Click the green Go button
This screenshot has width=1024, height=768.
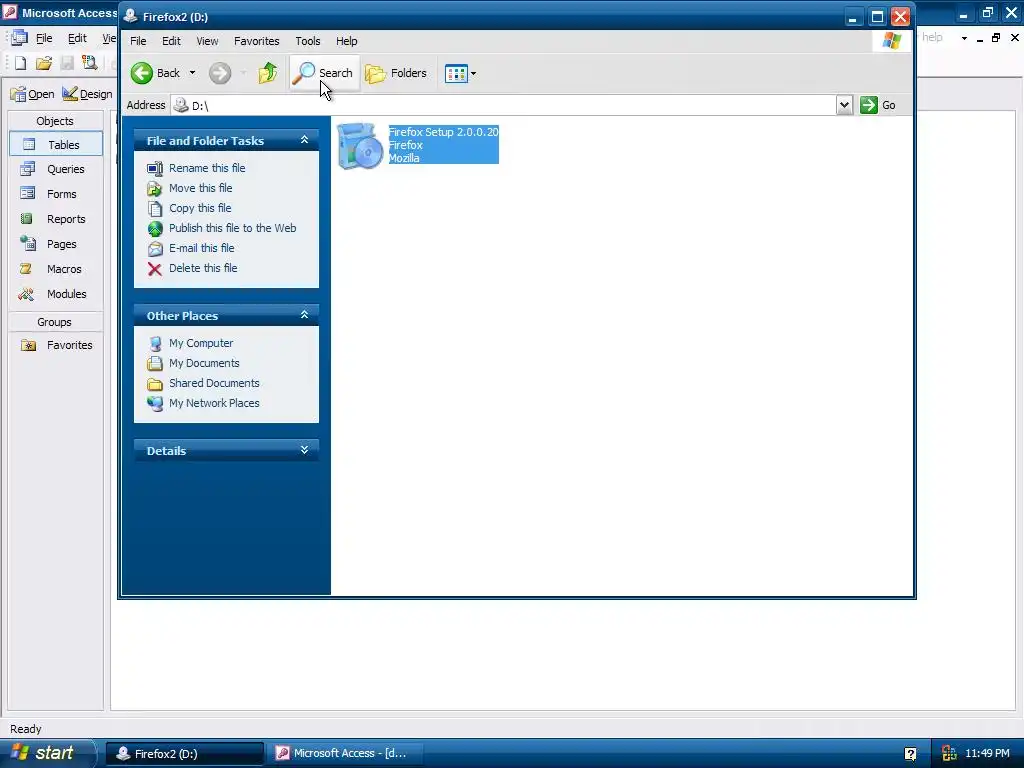coord(878,105)
